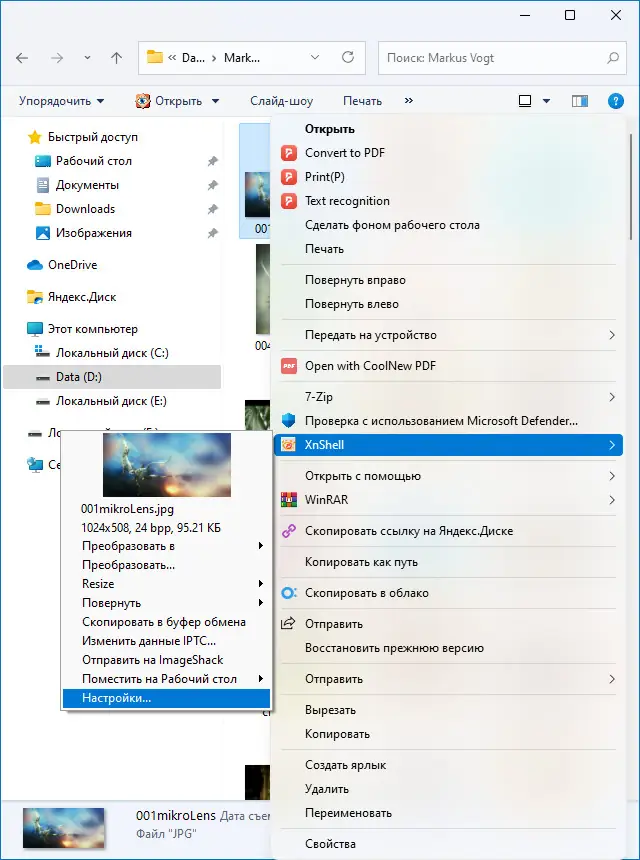Image resolution: width=640 pixels, height=860 pixels.
Task: Open Локальный диск (C:)
Action: click(112, 353)
